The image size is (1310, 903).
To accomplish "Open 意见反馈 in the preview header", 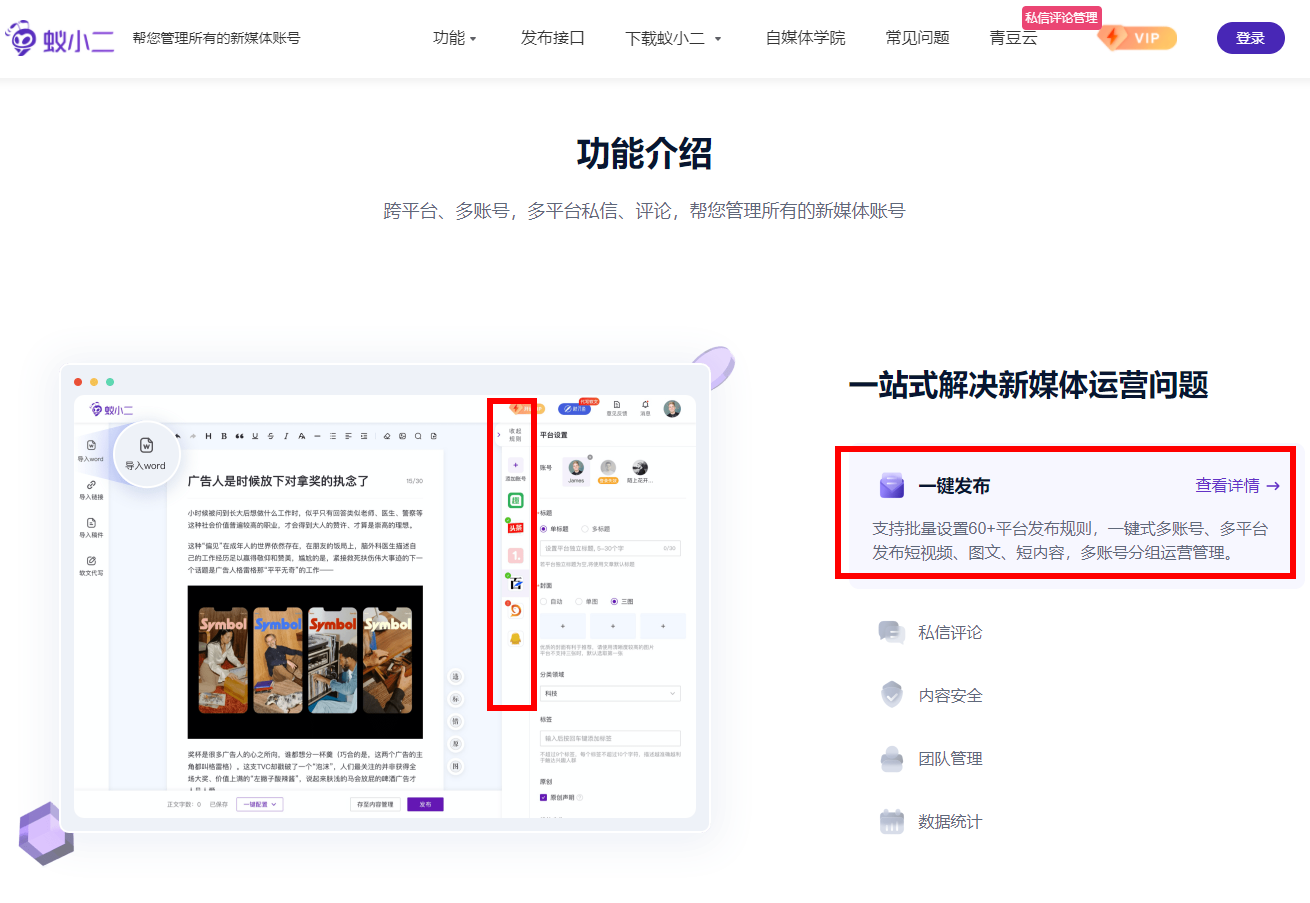I will pyautogui.click(x=617, y=408).
